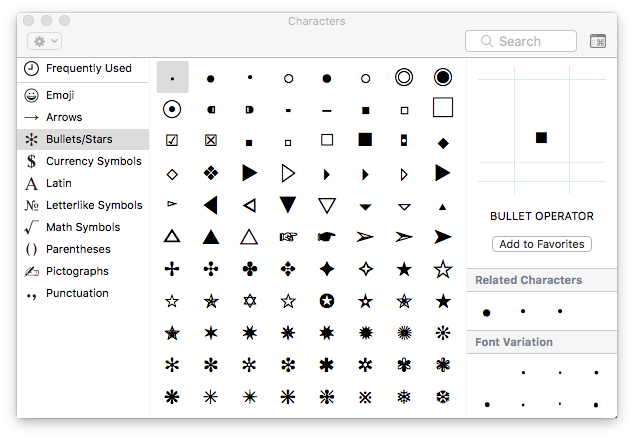
Task: Select the white four pointed star outline
Action: point(366,269)
